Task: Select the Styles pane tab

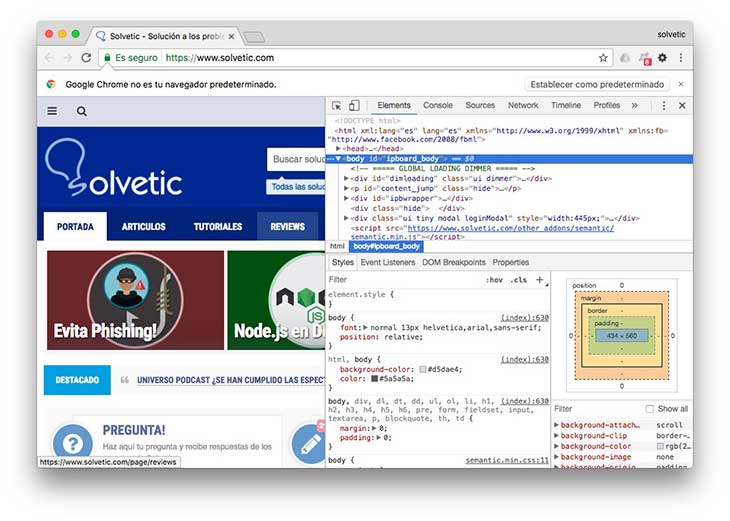Action: click(x=343, y=262)
